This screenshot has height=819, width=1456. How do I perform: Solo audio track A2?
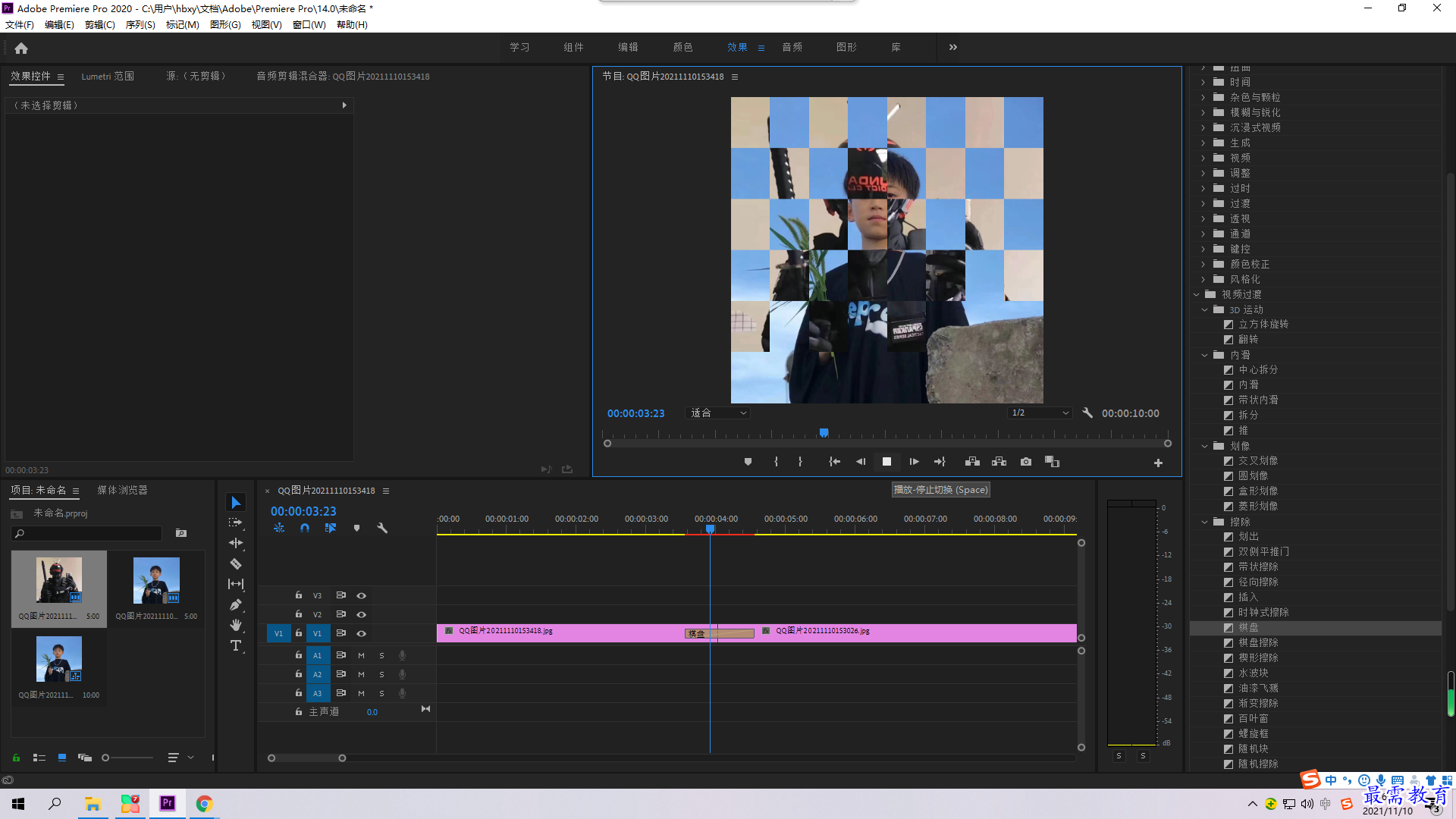coord(381,674)
